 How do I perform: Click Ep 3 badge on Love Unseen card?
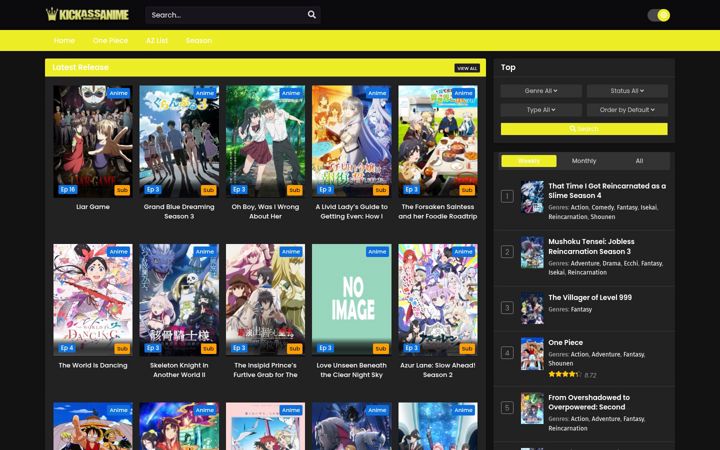click(325, 348)
